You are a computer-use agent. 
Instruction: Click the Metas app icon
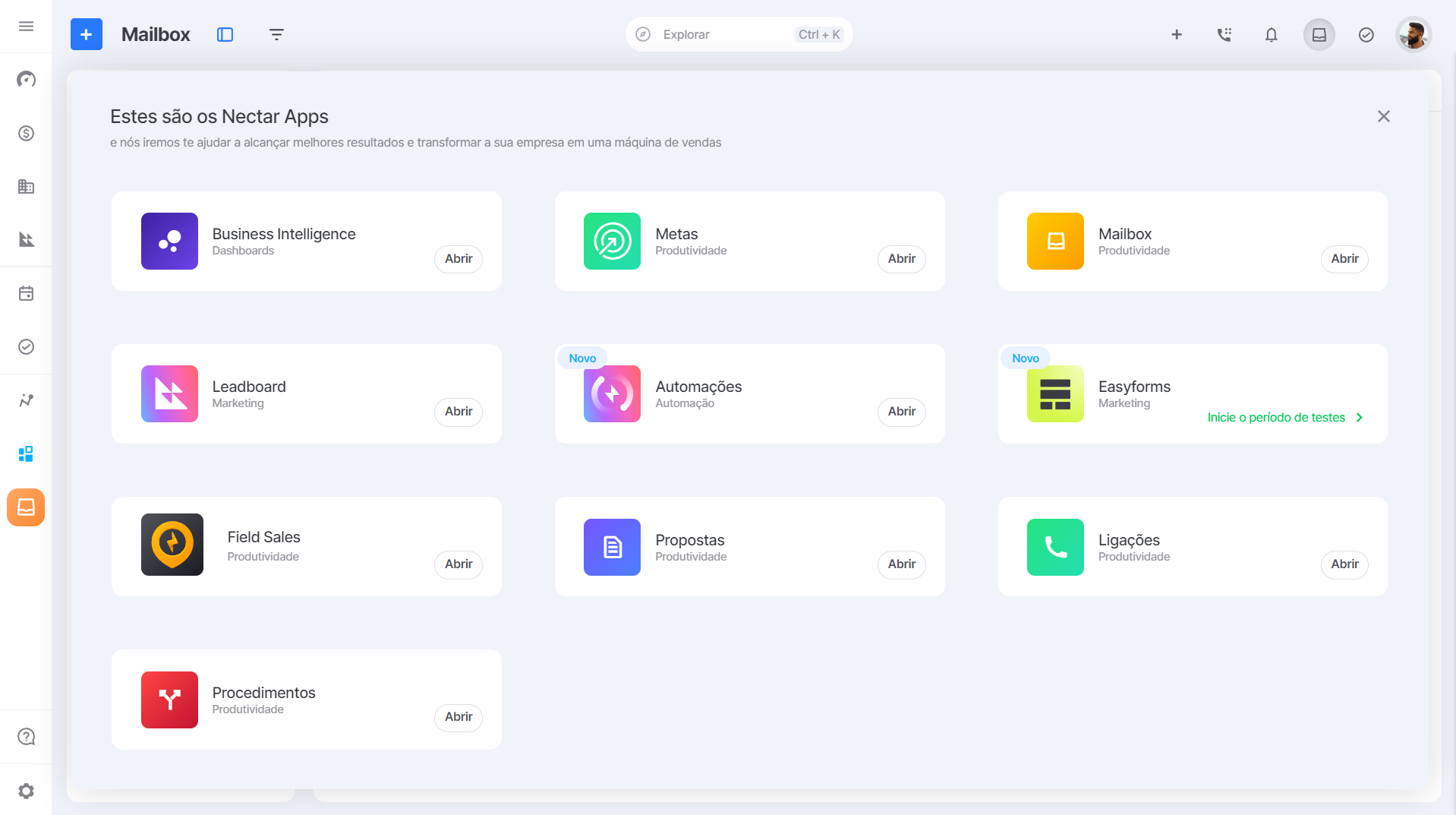[x=612, y=241]
